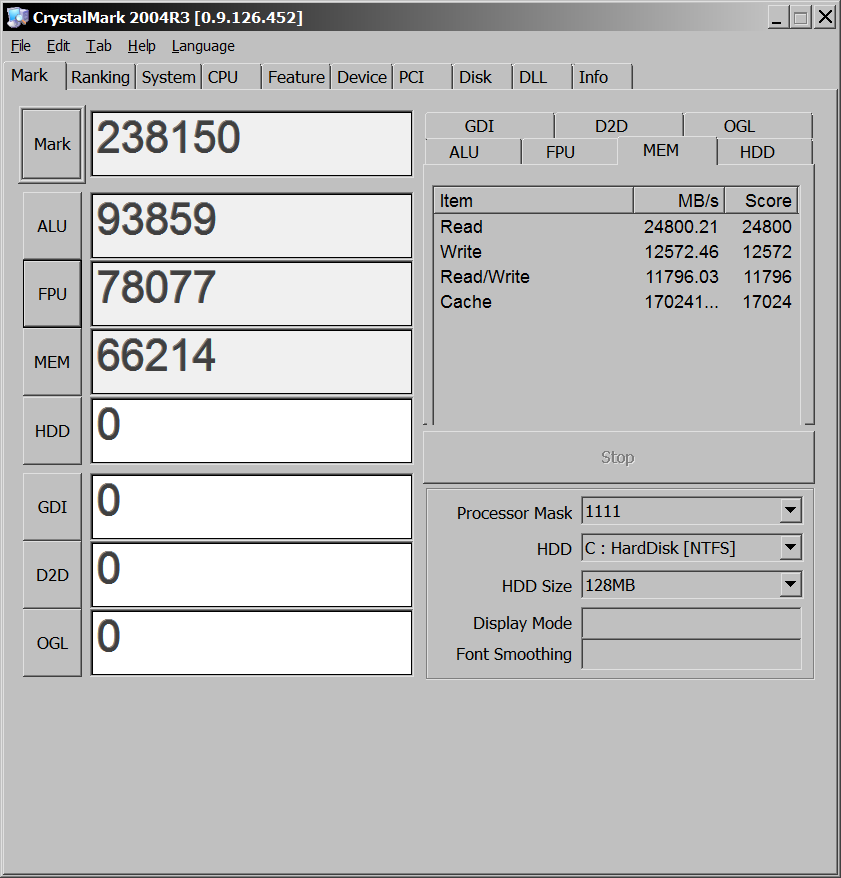Click the D2D benchmark button
841x878 pixels.
(x=52, y=575)
